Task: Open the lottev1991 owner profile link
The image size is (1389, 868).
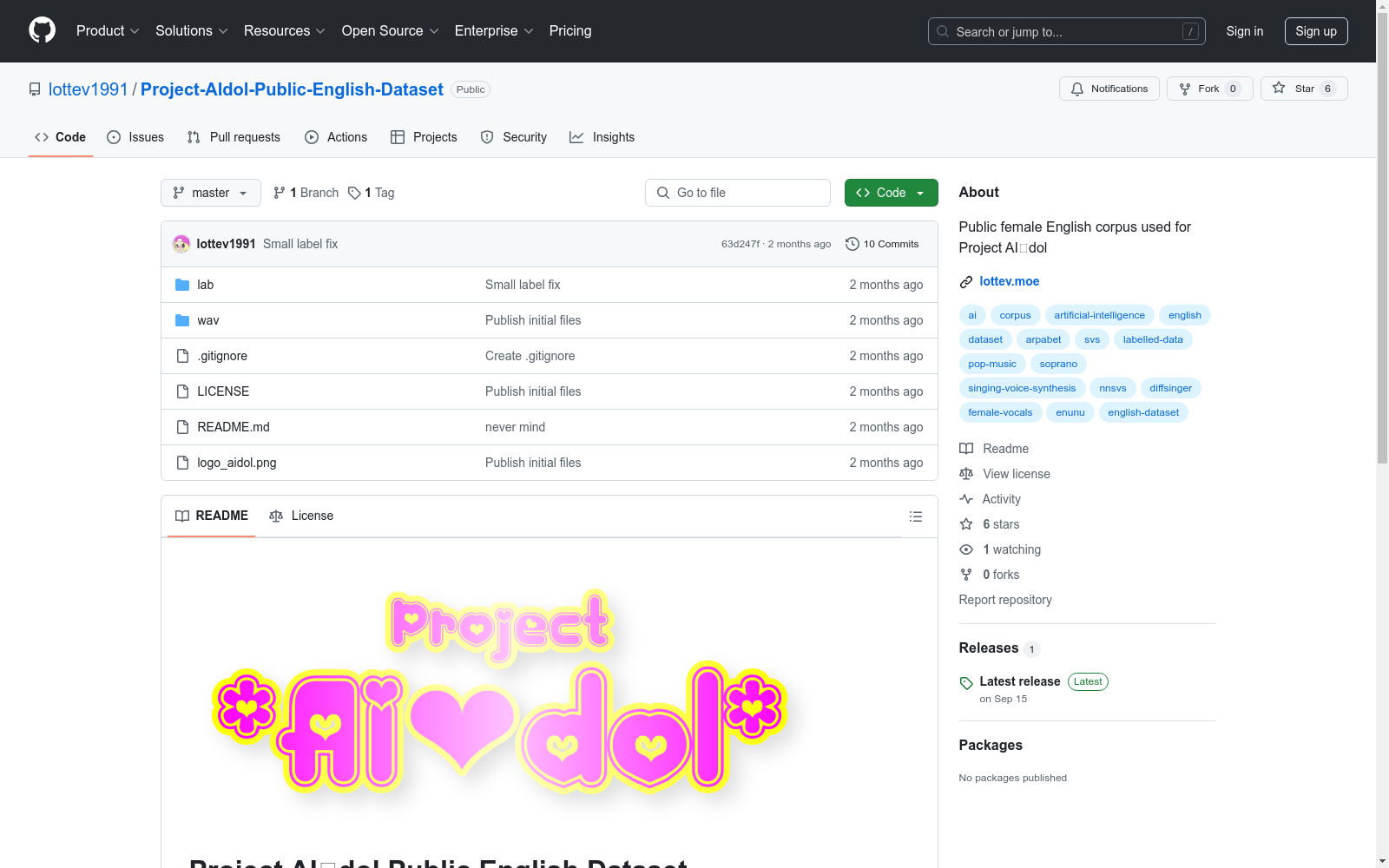Action: tap(89, 89)
